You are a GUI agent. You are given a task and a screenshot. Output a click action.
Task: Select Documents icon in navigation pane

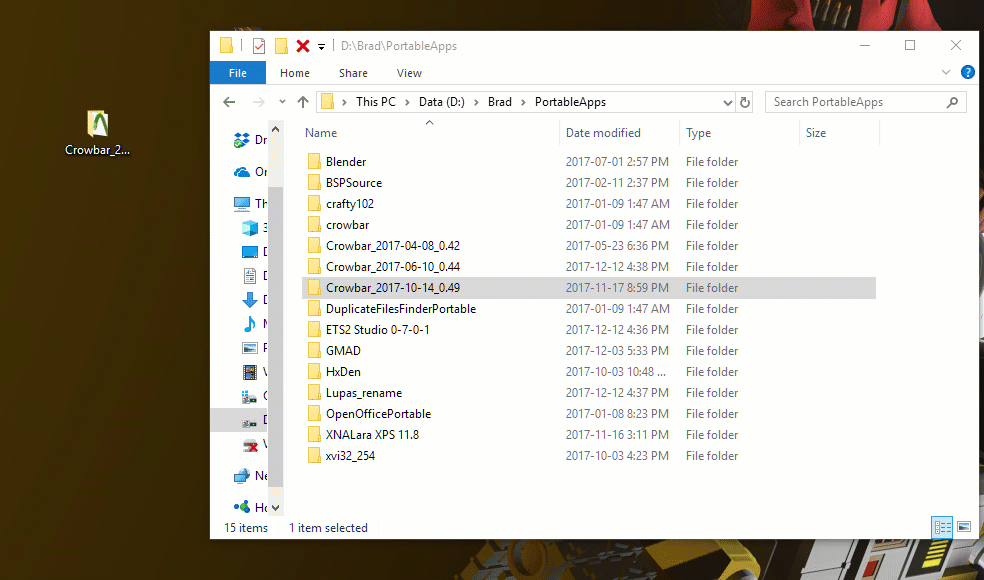pos(250,276)
